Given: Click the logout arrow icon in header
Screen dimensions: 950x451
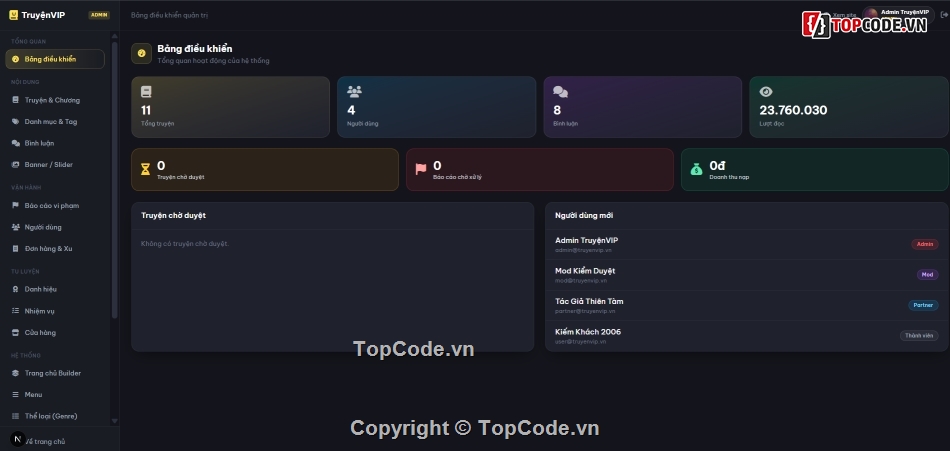Looking at the screenshot, I should point(944,15).
